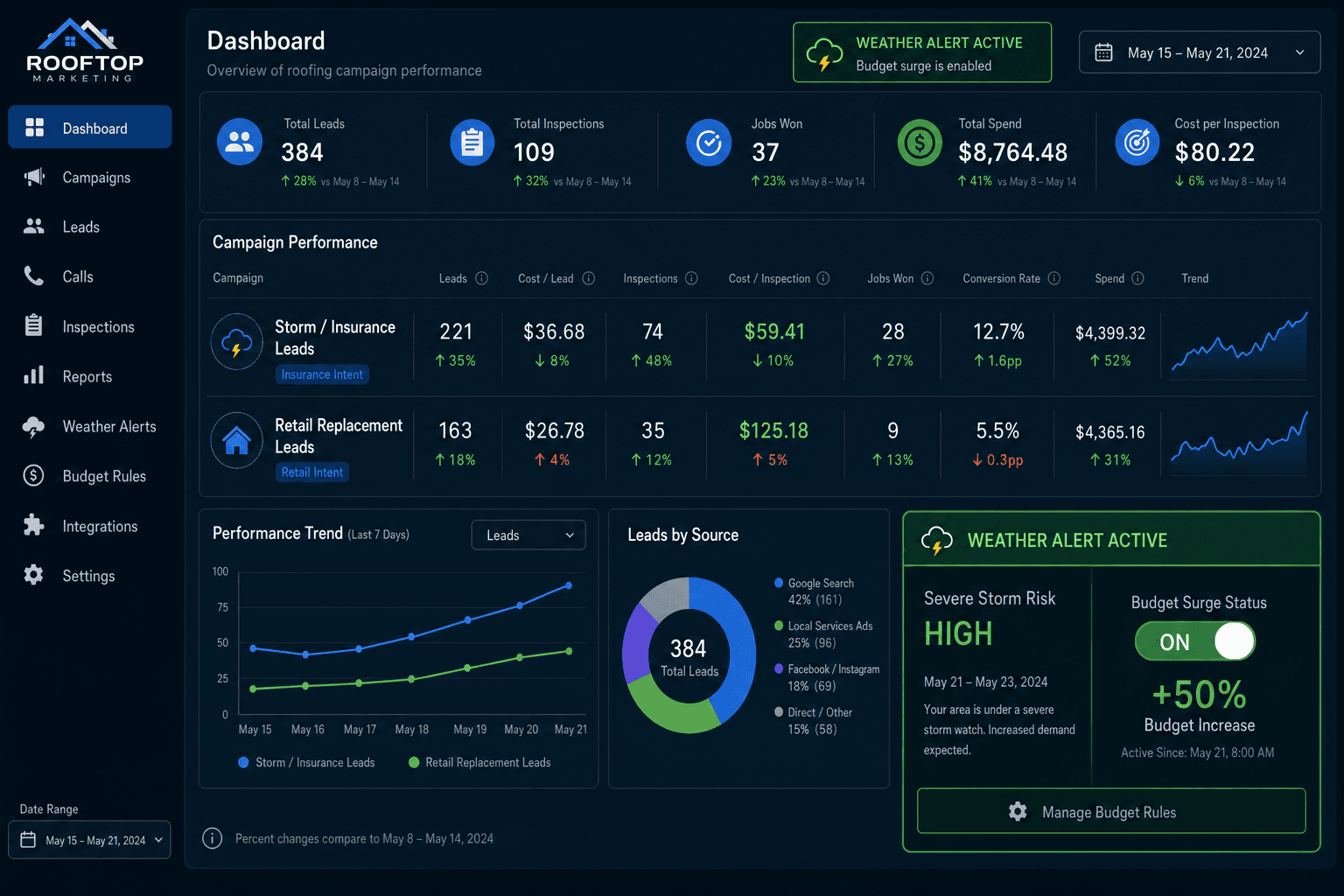The image size is (1344, 896).
Task: Click the $4,399.32 spend value
Action: 1110,333
